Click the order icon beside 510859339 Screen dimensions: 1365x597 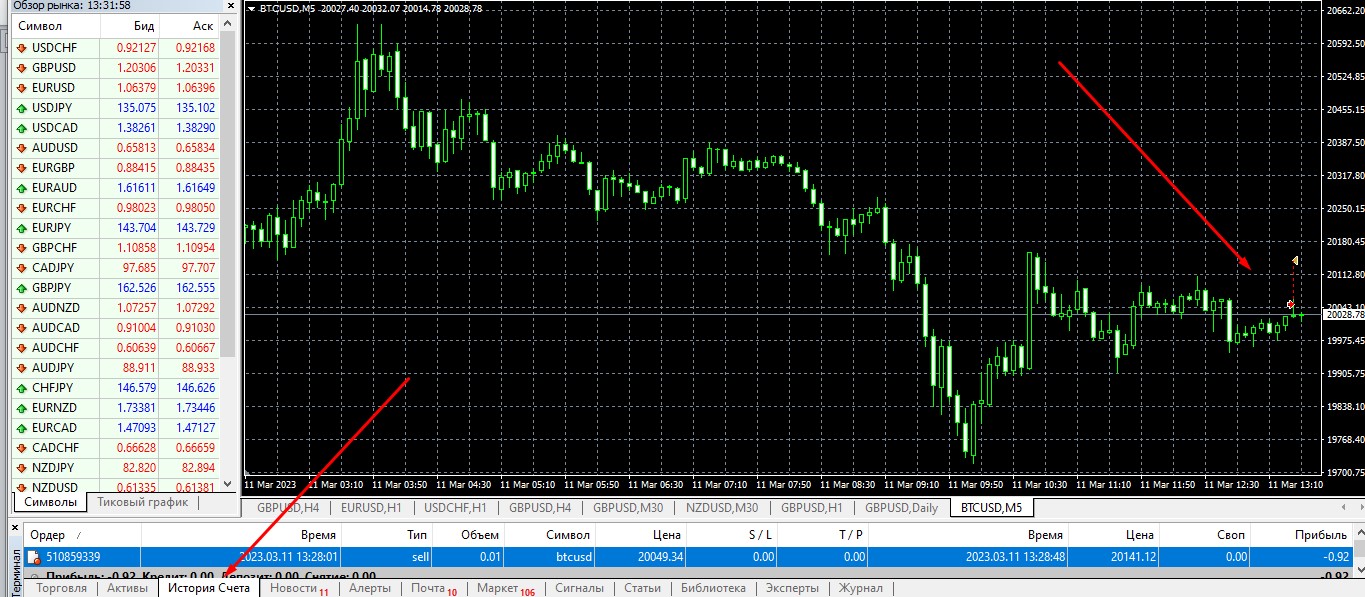click(34, 556)
